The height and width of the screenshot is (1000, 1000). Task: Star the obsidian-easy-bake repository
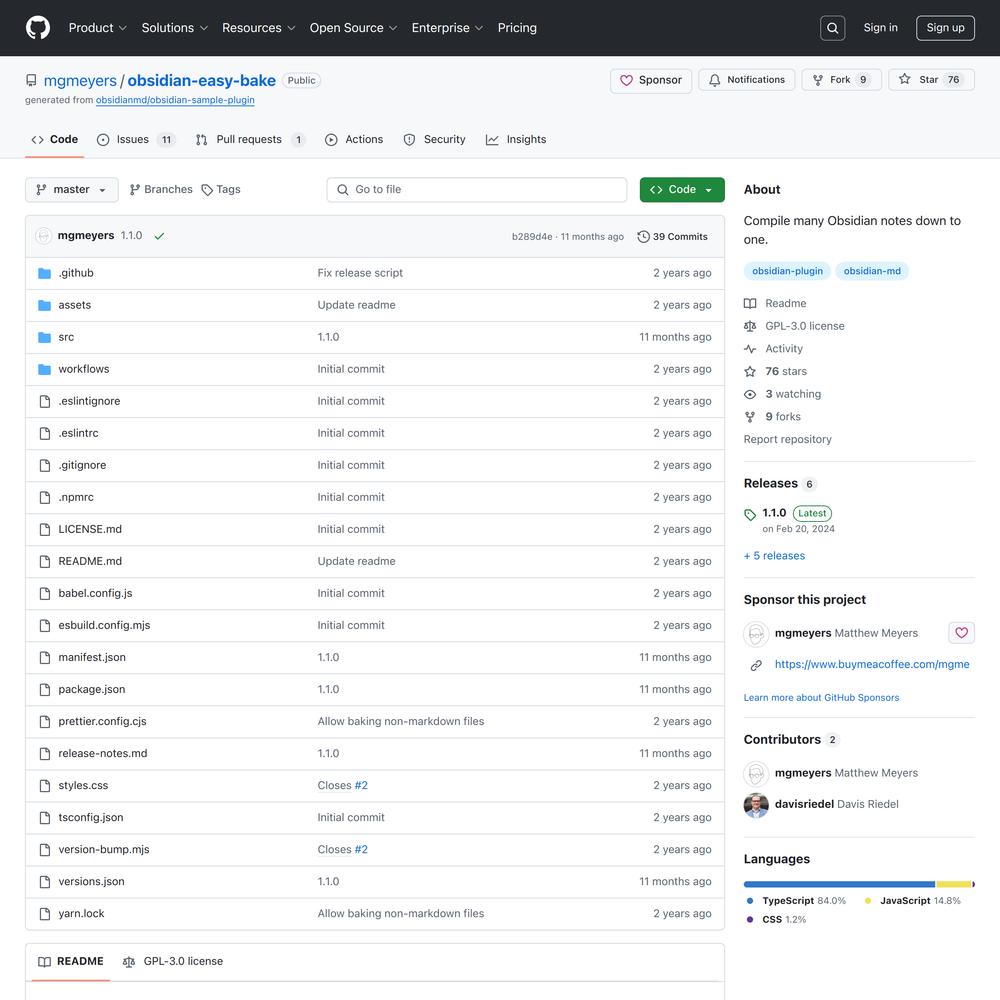coord(931,80)
